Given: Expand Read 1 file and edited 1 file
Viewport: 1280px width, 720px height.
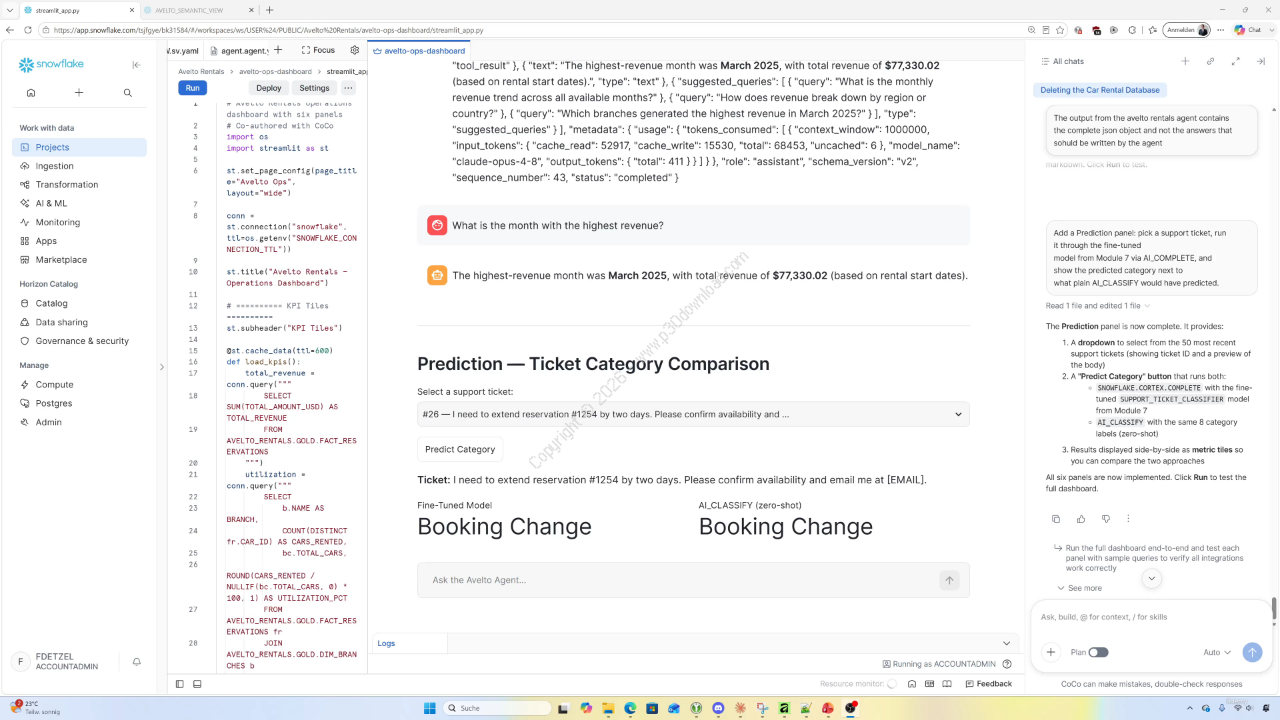Looking at the screenshot, I should tap(1098, 306).
